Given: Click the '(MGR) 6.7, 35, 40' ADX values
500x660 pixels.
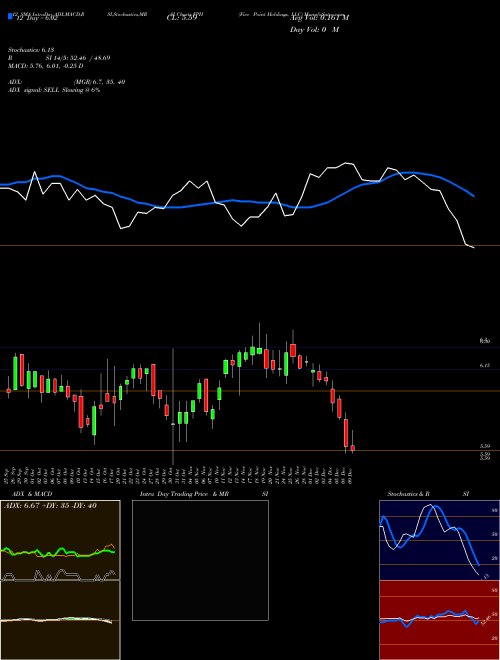Looking at the screenshot, I should [99, 82].
